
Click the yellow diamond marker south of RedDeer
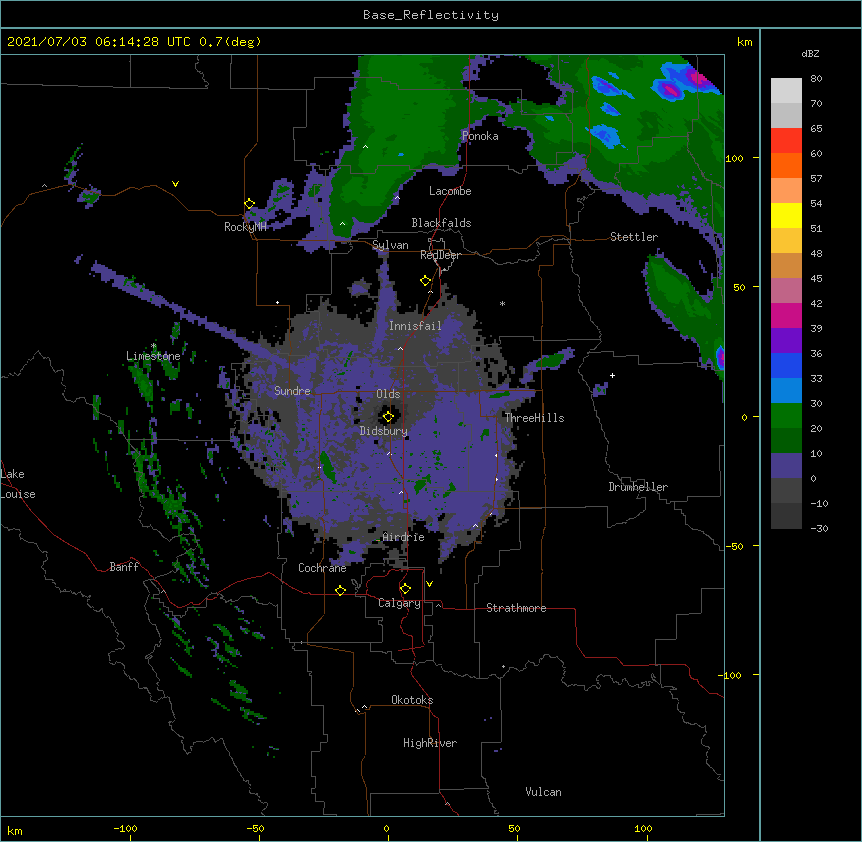425,281
